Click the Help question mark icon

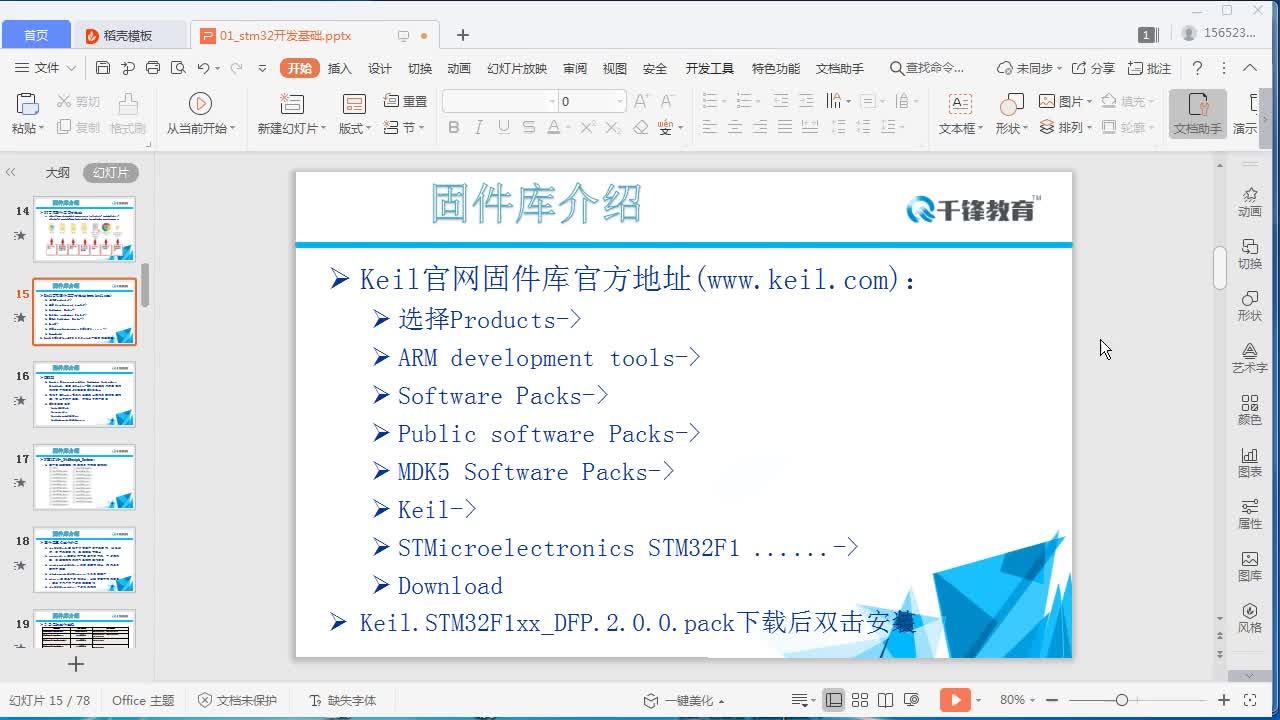pyautogui.click(x=1197, y=68)
